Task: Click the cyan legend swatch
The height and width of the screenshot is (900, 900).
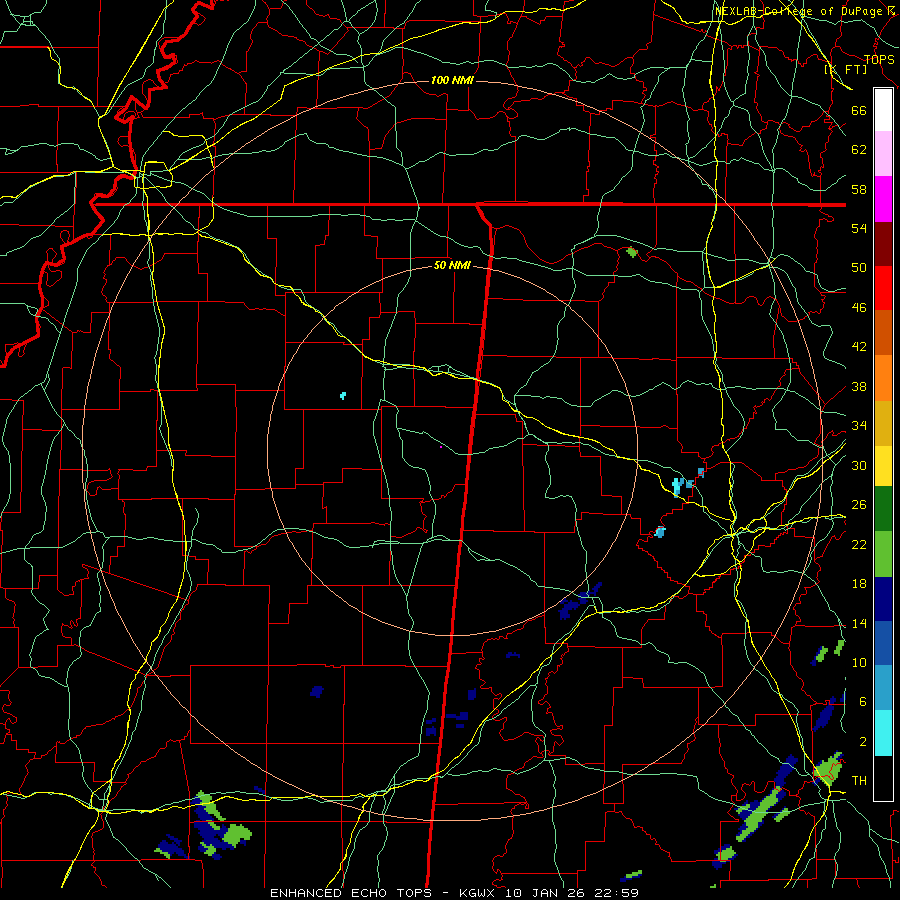Action: [x=883, y=733]
